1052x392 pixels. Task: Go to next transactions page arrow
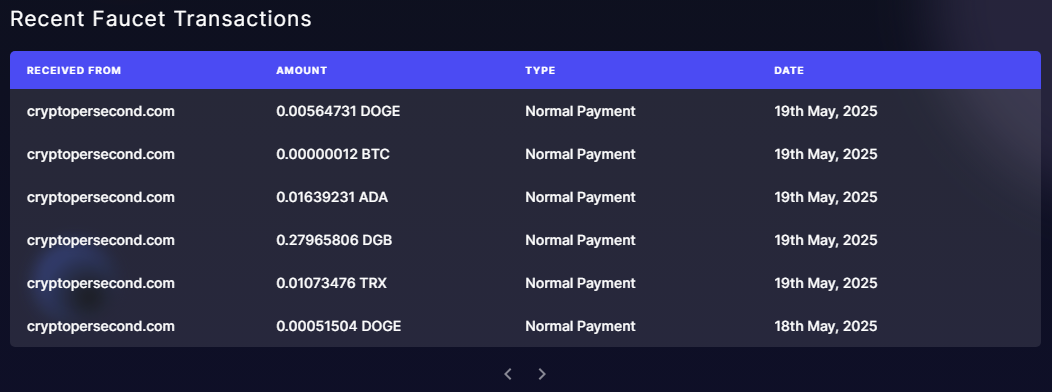tap(542, 374)
